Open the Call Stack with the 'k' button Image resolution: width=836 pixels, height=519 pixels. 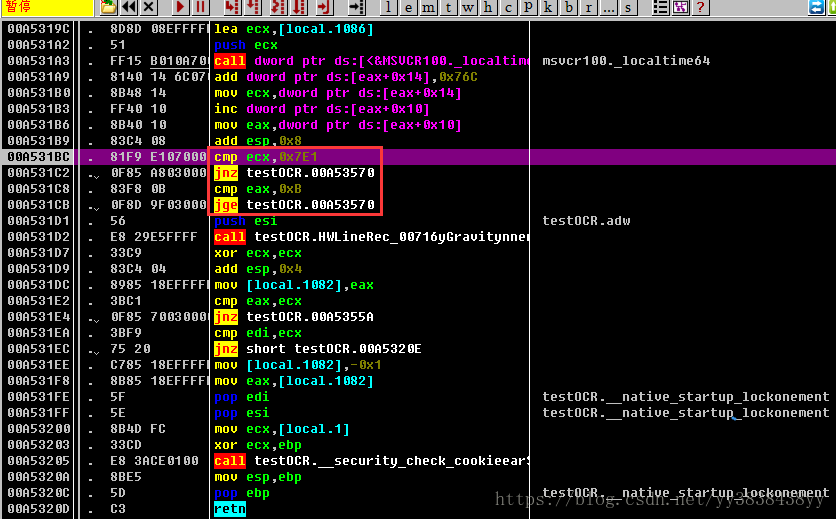coord(548,7)
